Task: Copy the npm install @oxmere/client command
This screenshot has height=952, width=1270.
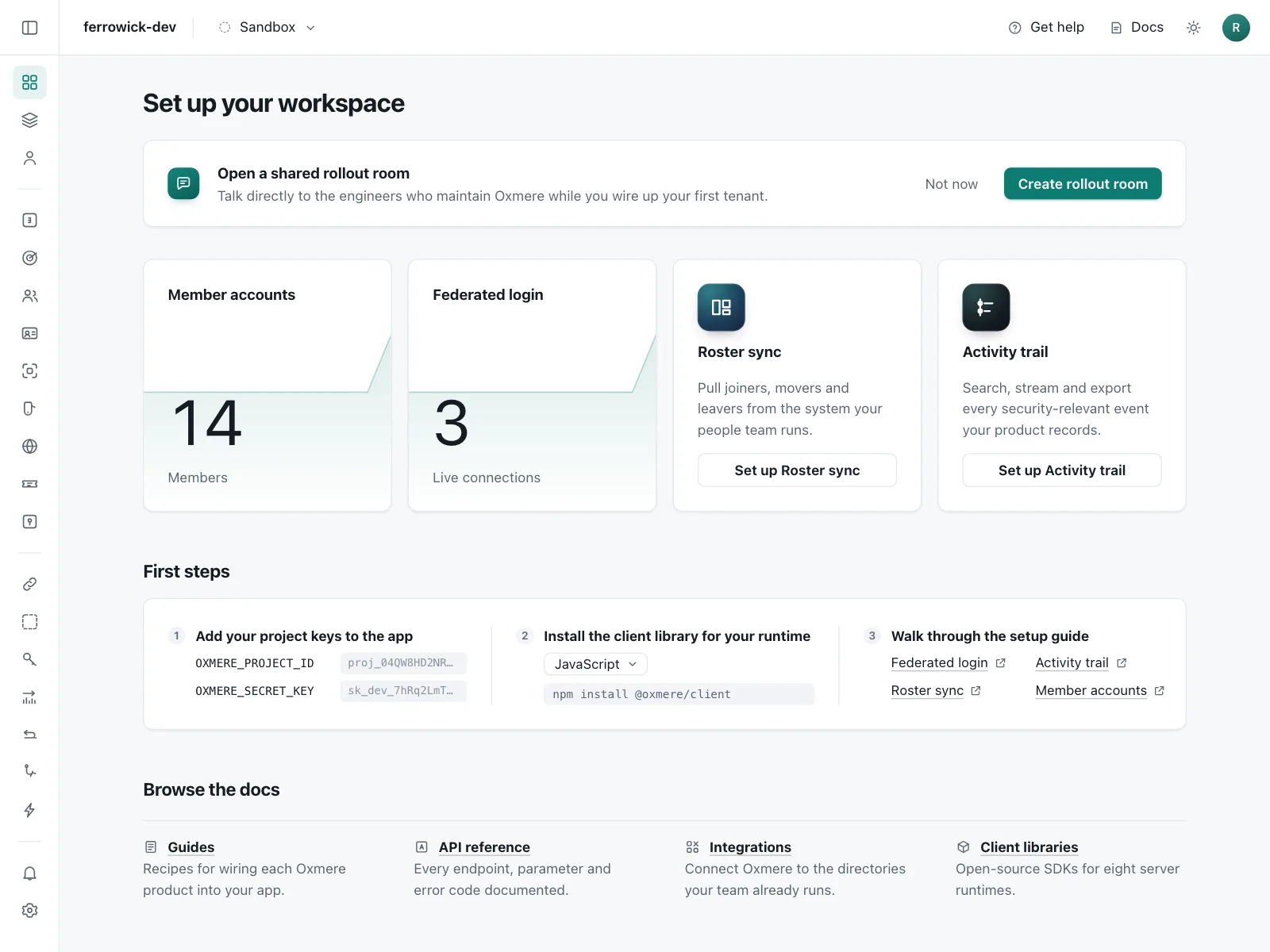Action: (x=679, y=694)
